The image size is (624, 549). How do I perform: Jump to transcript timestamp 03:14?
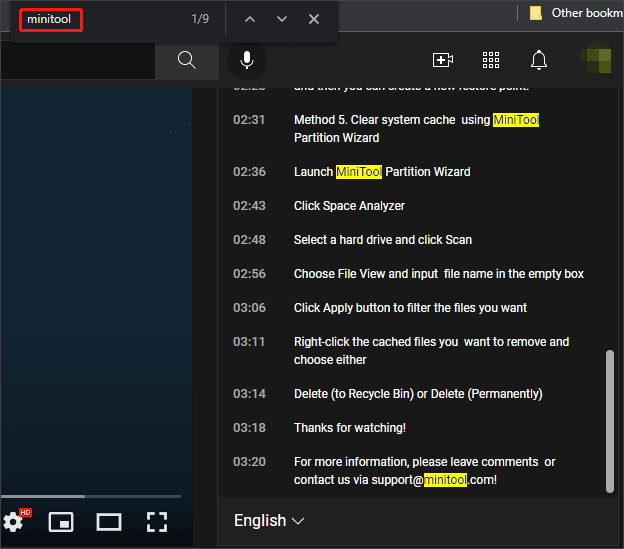249,394
